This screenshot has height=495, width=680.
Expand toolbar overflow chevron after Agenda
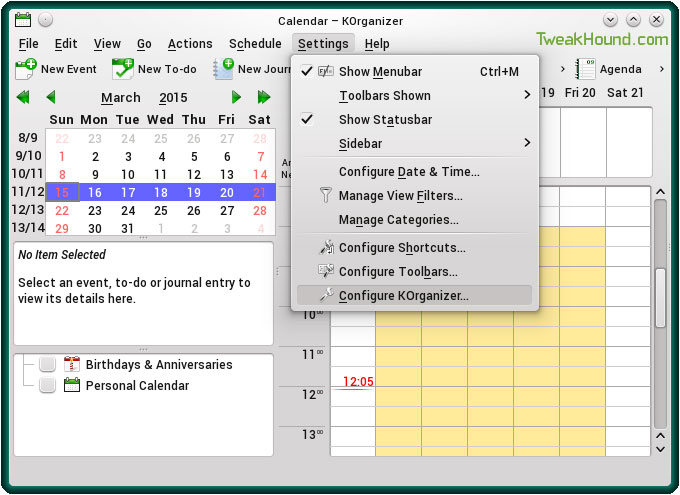point(661,69)
